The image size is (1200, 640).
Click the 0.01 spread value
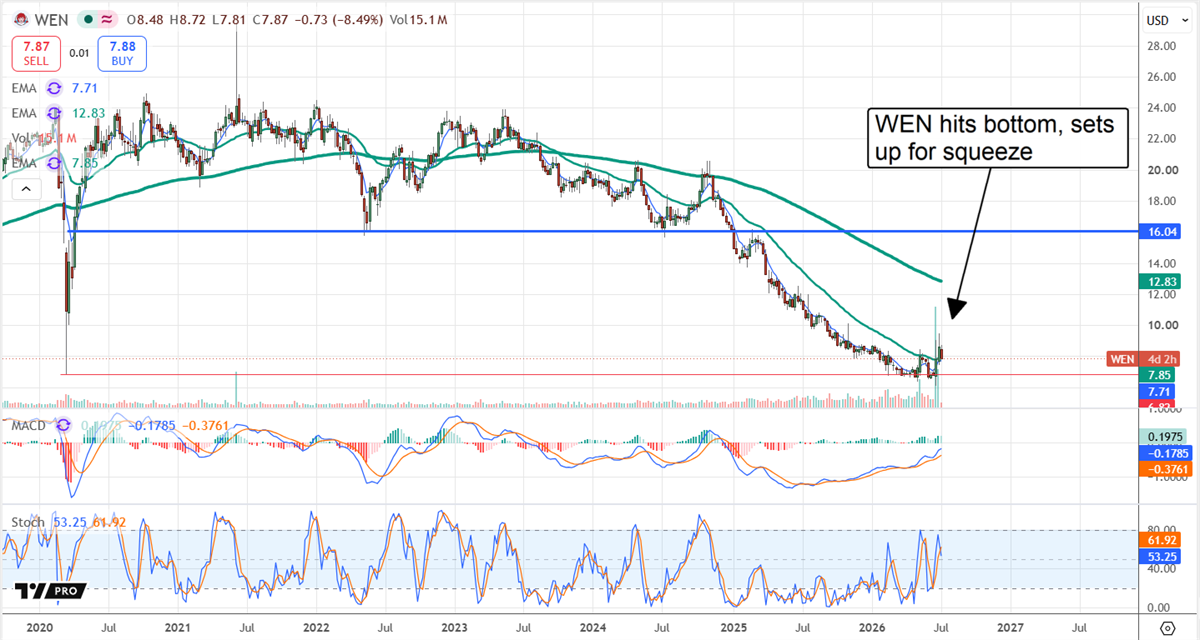pos(79,53)
